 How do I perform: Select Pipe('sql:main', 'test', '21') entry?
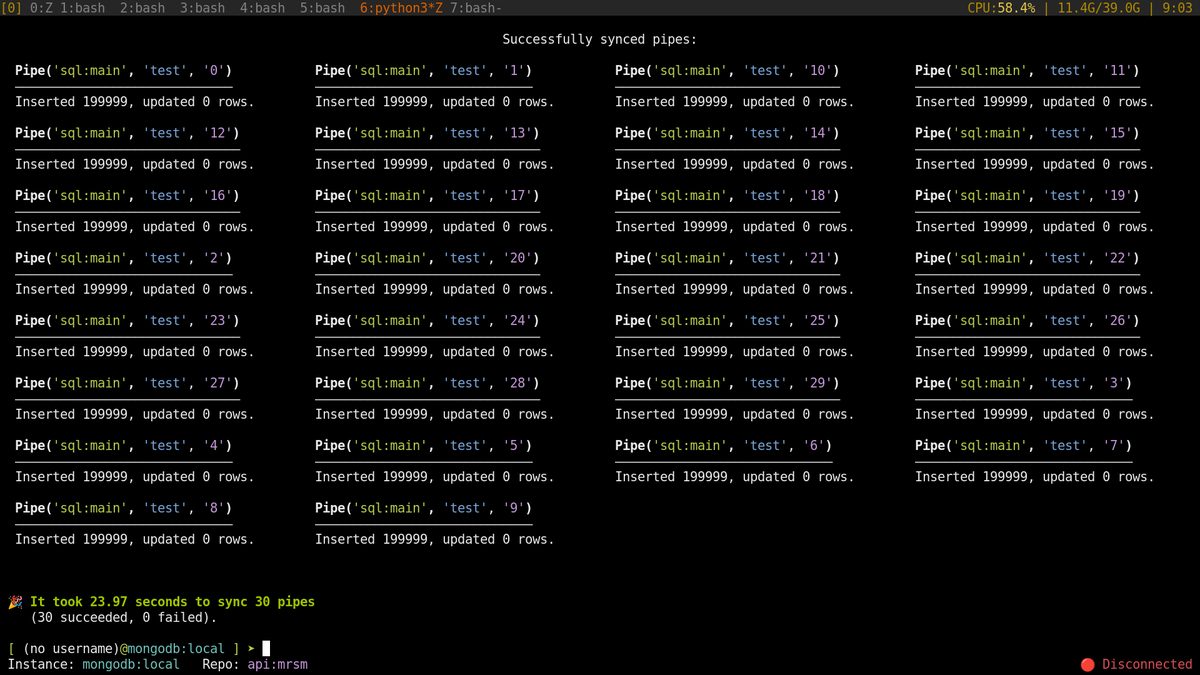click(727, 258)
